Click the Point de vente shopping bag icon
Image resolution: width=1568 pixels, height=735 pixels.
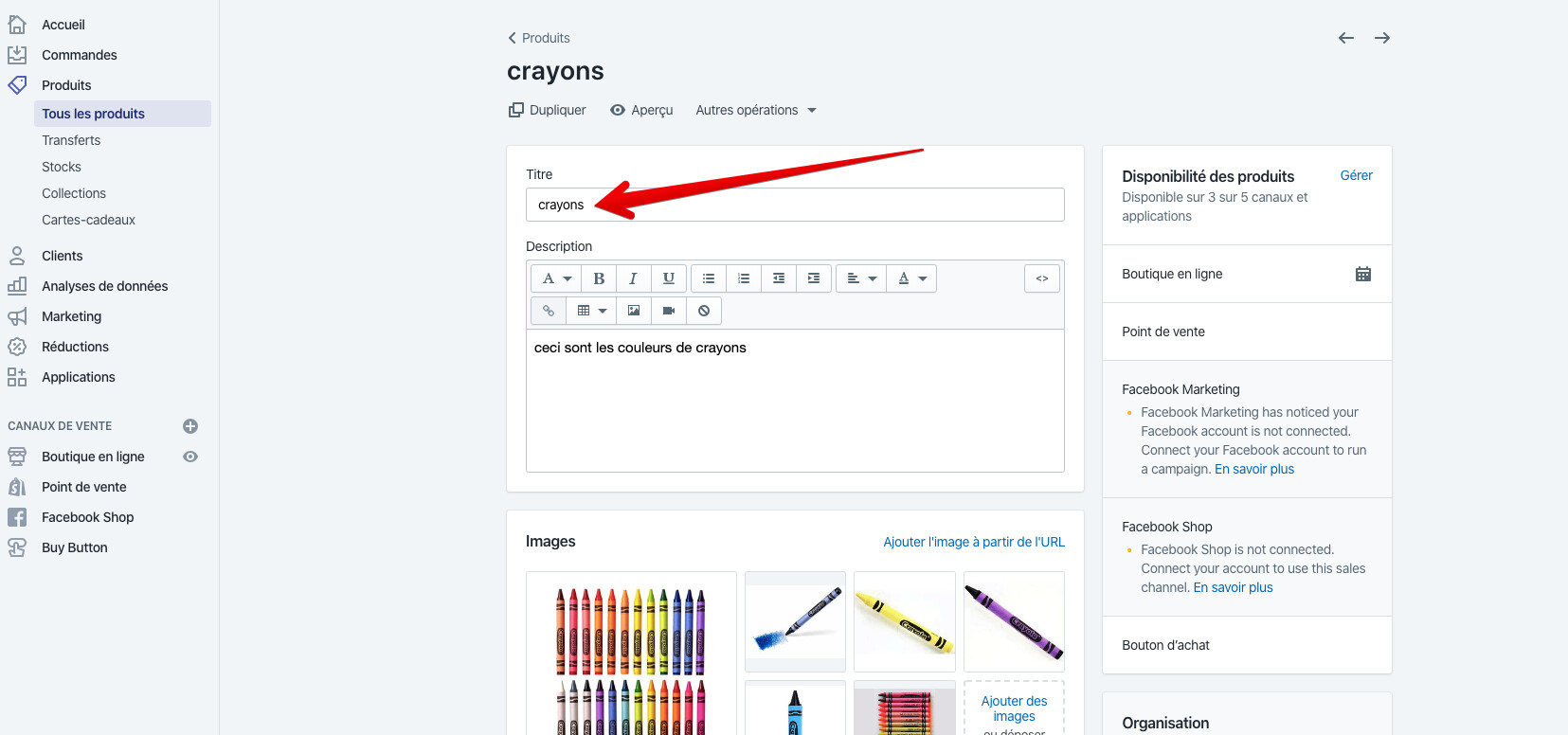(x=17, y=487)
